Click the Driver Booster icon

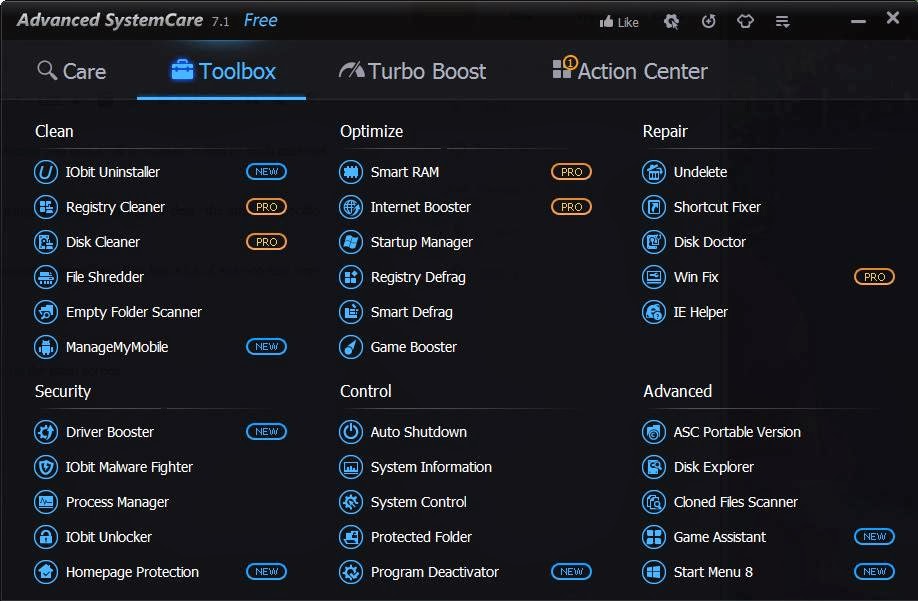tap(46, 432)
